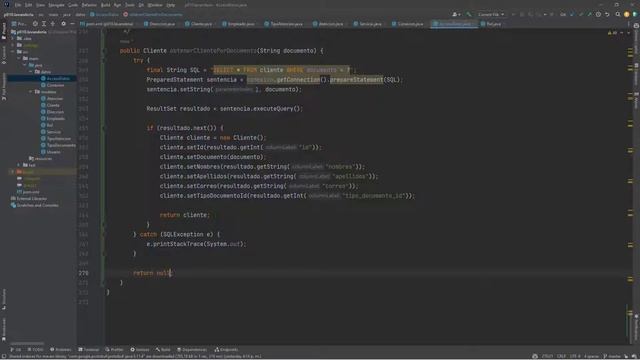Click the Git push arrow icon
Screen dimensions: 640x360
(589, 14)
